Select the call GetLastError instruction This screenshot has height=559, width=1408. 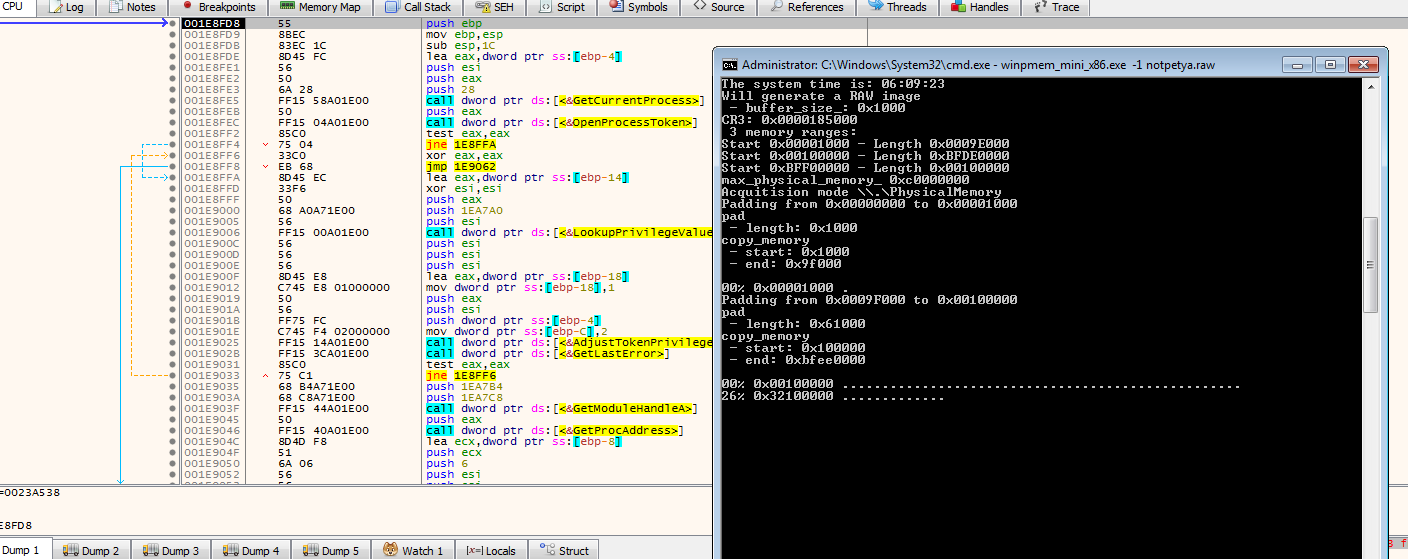tap(548, 353)
